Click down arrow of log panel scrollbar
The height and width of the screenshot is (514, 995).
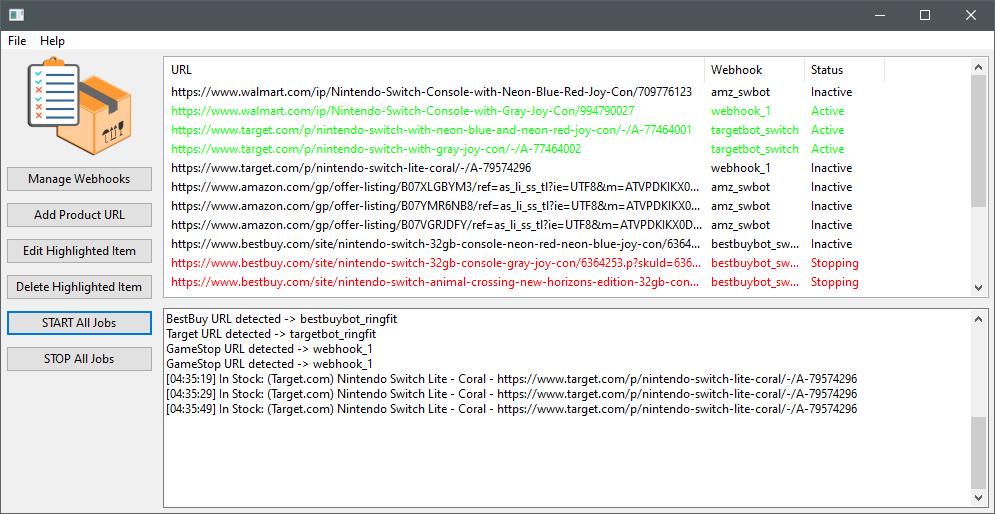coord(979,498)
